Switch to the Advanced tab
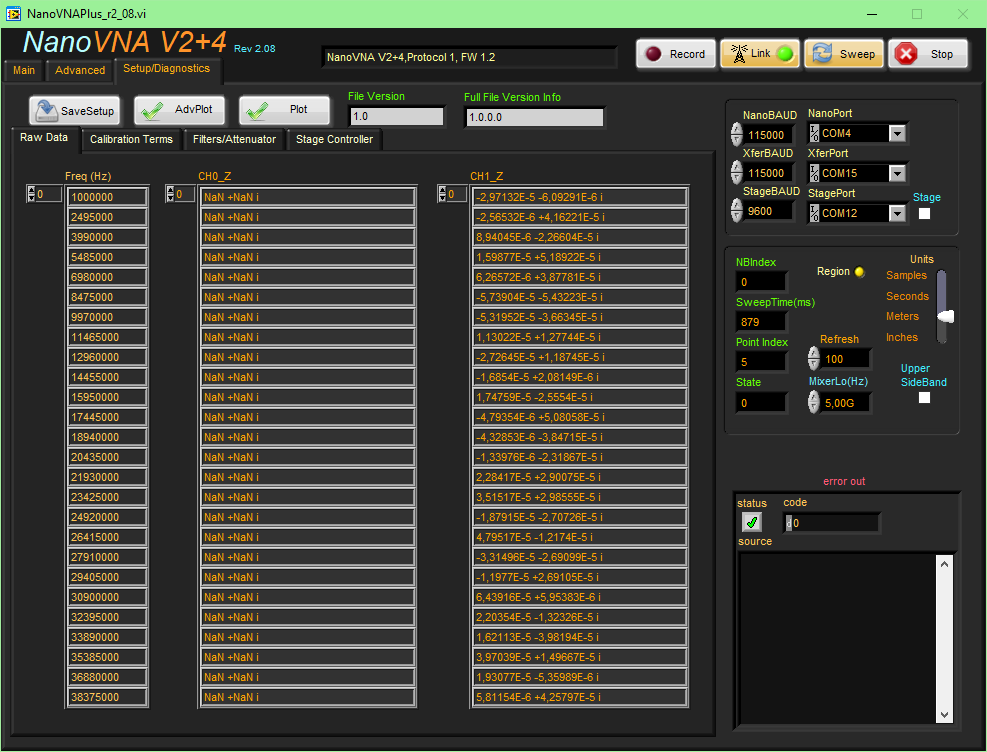The height and width of the screenshot is (752, 987). click(x=80, y=70)
